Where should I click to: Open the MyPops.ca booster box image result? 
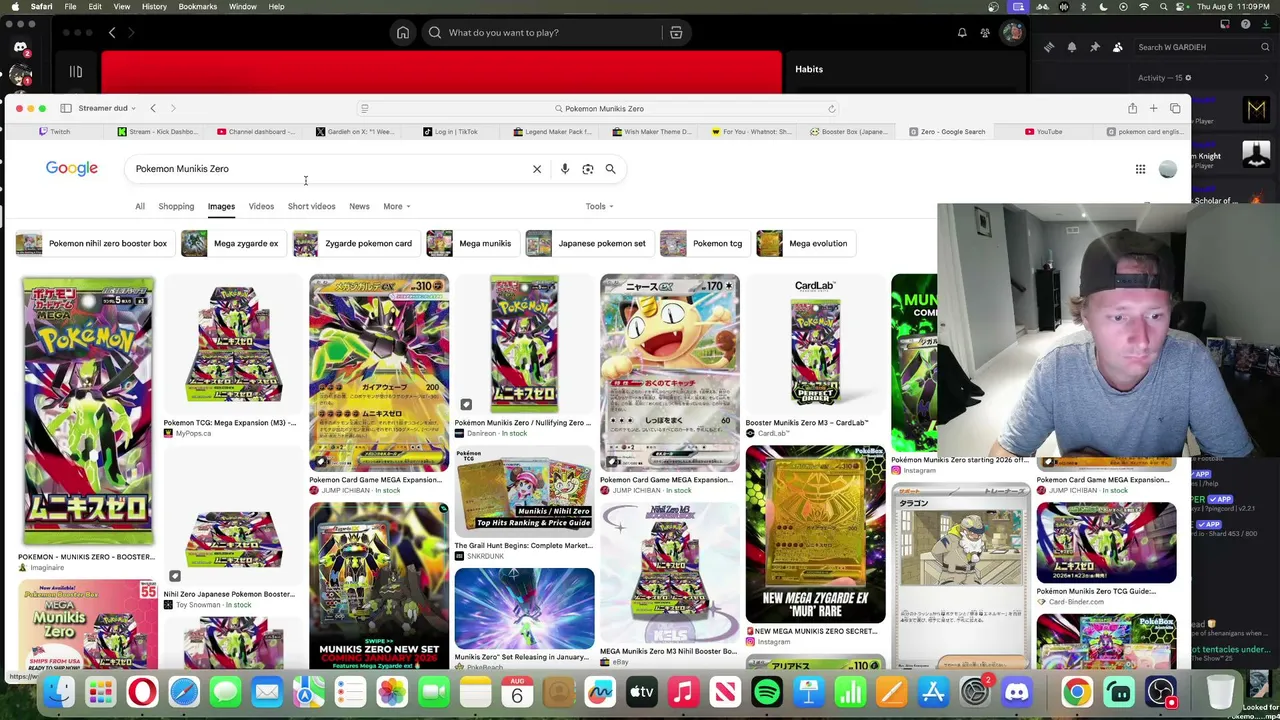[x=233, y=345]
